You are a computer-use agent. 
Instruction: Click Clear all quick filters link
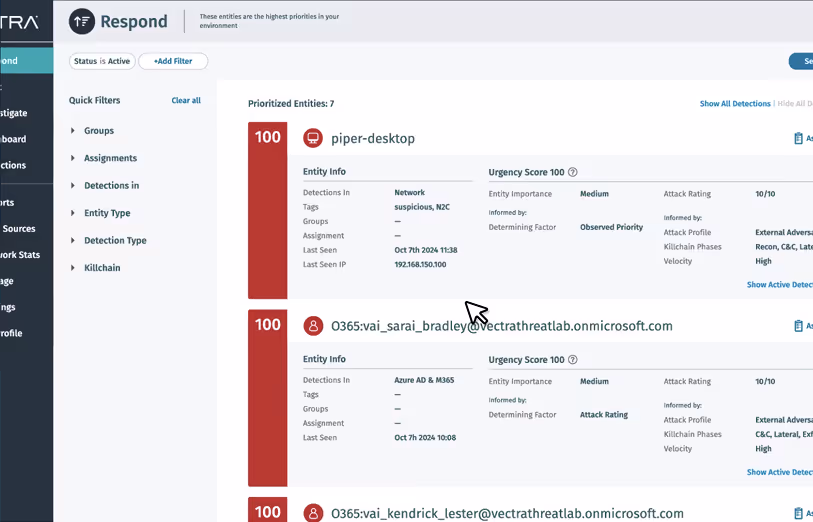(x=186, y=101)
